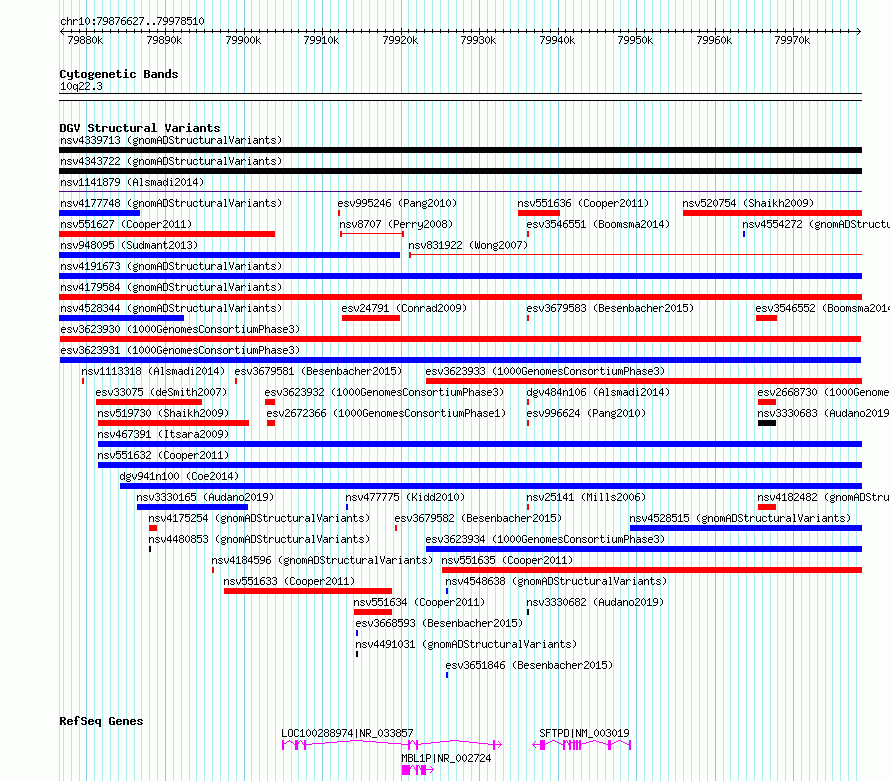Click the nsv520754 (Shaikh2009) variant bar
Screen dimensions: 890x781
[x=772, y=213]
